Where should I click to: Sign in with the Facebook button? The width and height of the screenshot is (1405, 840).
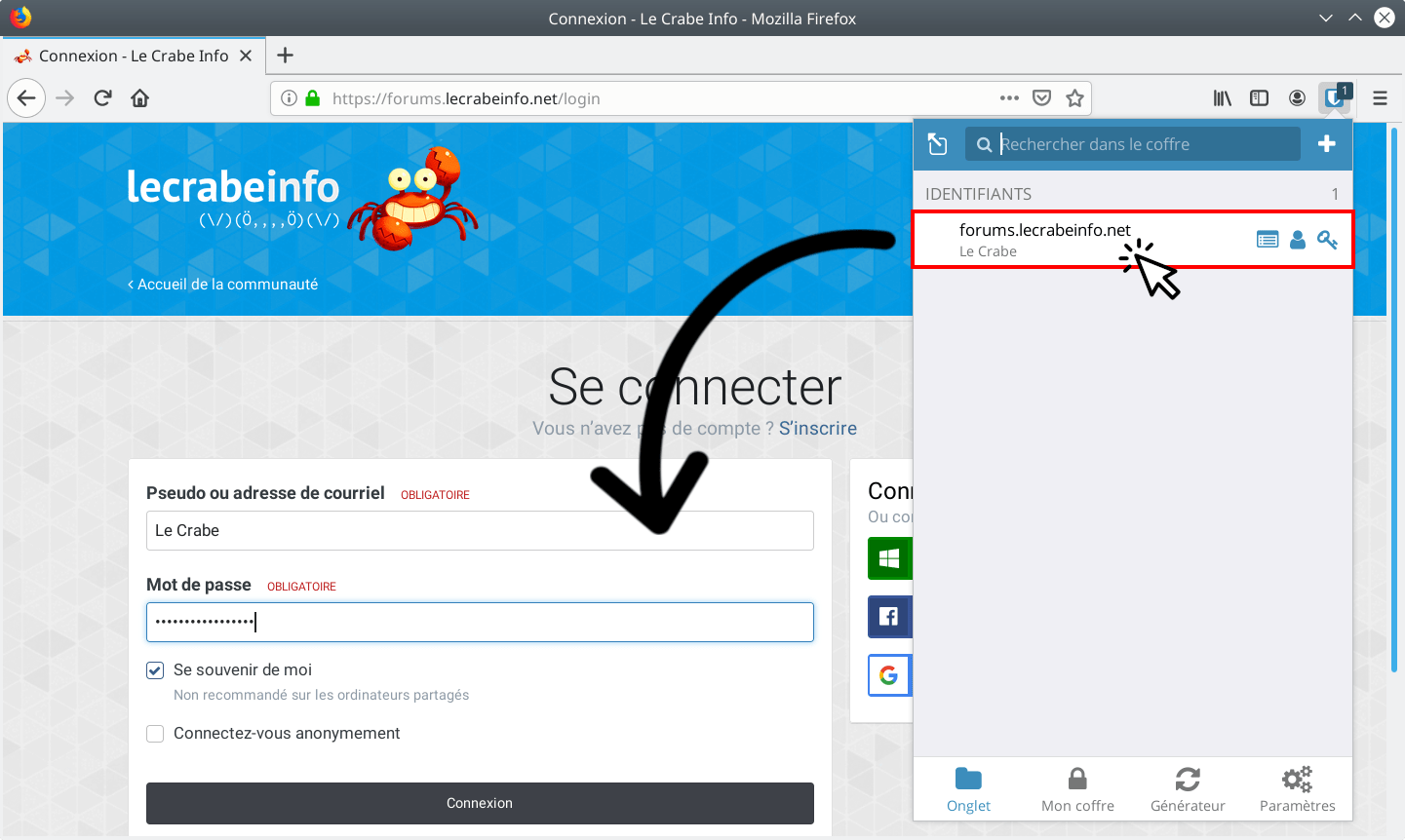[889, 617]
